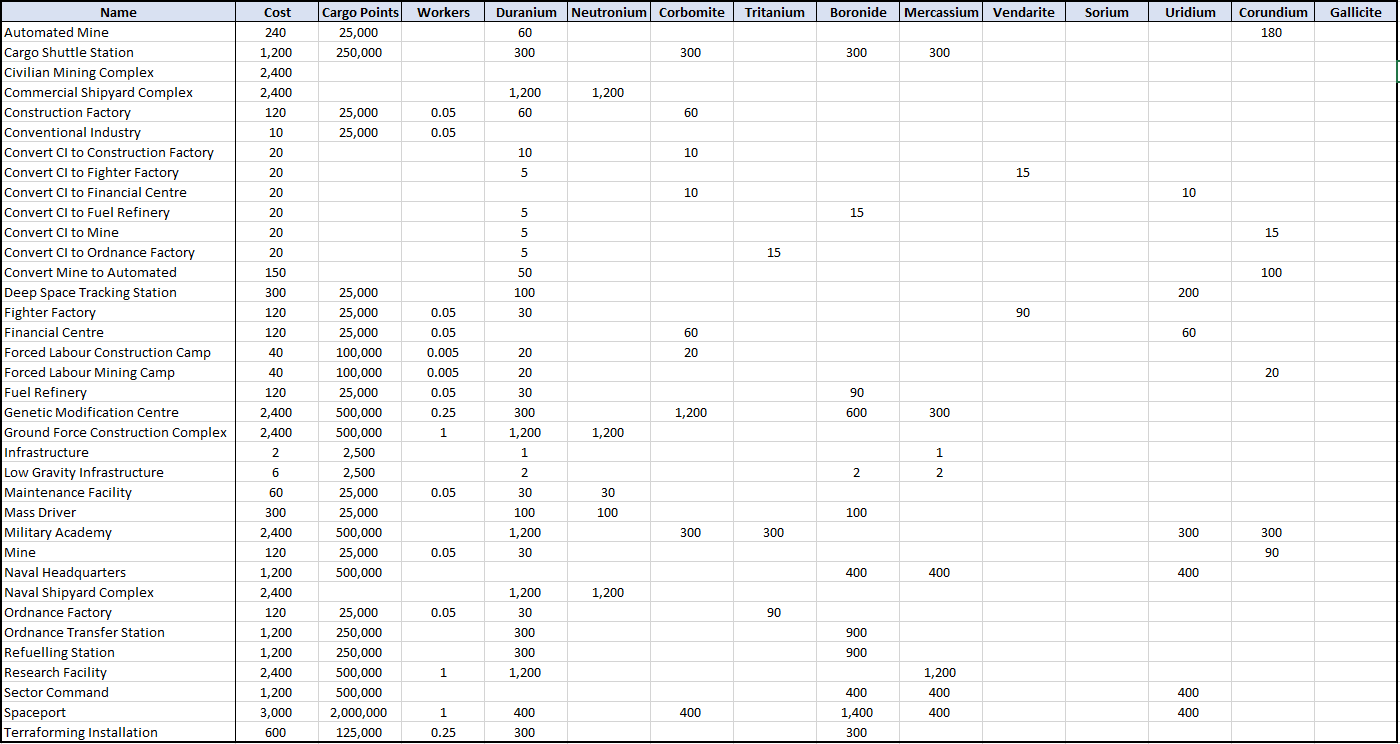Click the Deep Space Tracking Station cell
1400x744 pixels.
pos(119,292)
